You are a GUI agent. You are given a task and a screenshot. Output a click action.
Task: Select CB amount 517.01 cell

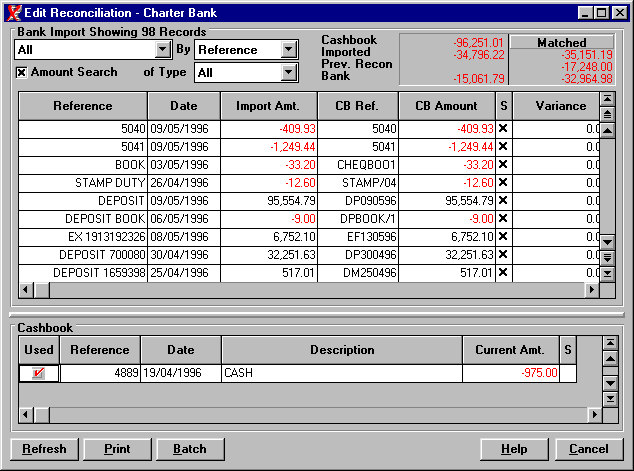(x=447, y=273)
